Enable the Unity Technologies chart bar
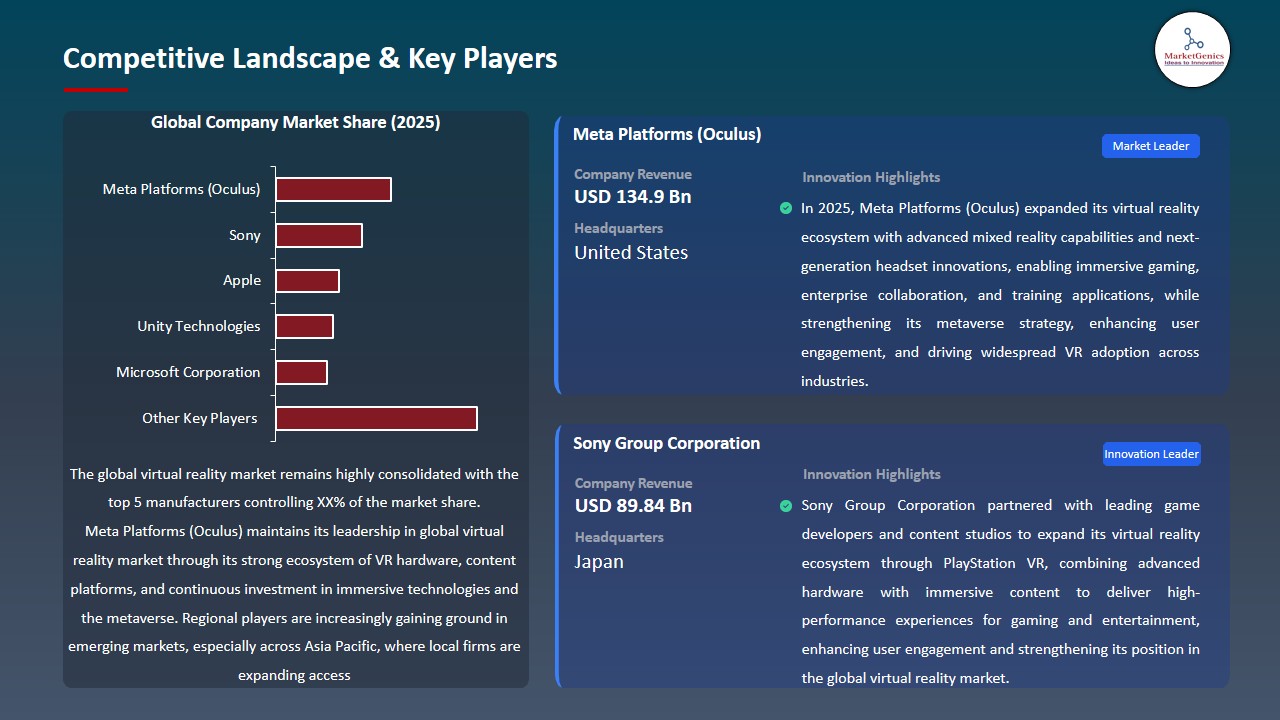 pyautogui.click(x=304, y=326)
